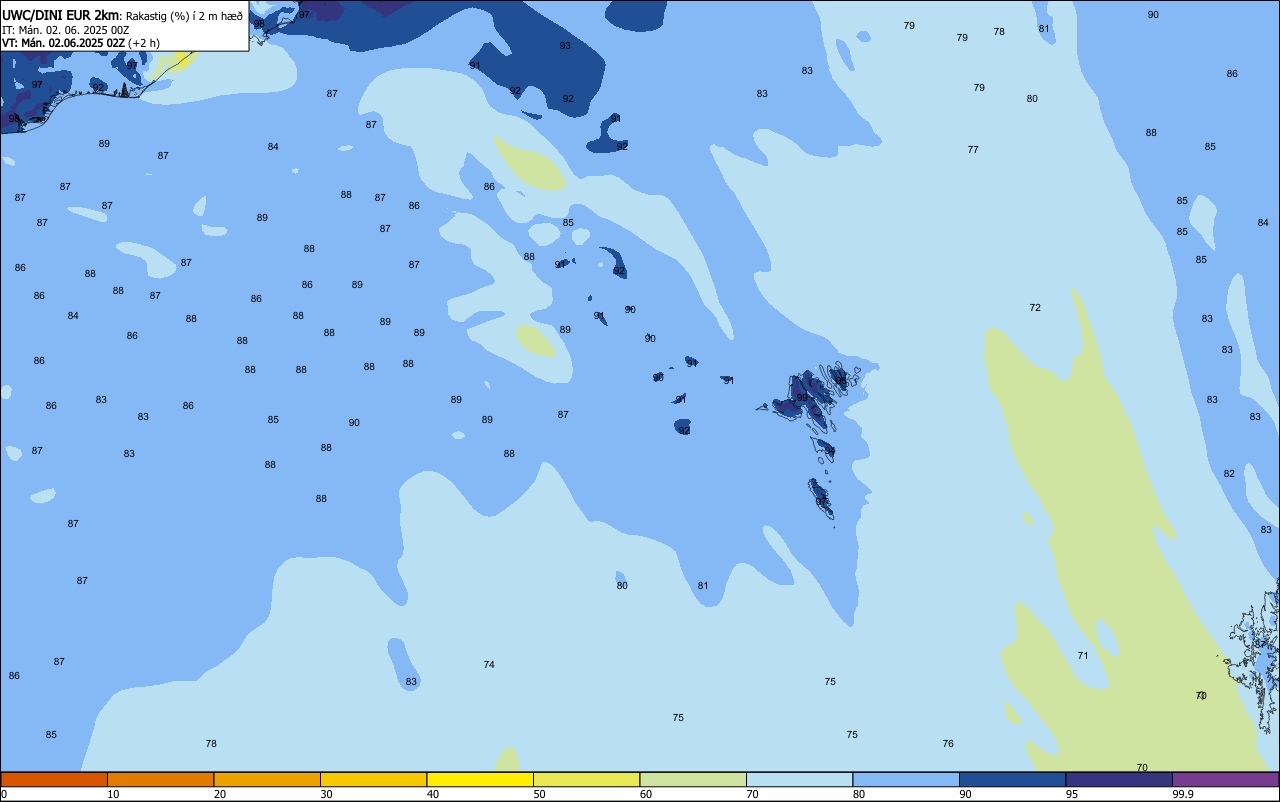Click the '99.9' tick label on scale
1280x802 pixels.
[1182, 794]
